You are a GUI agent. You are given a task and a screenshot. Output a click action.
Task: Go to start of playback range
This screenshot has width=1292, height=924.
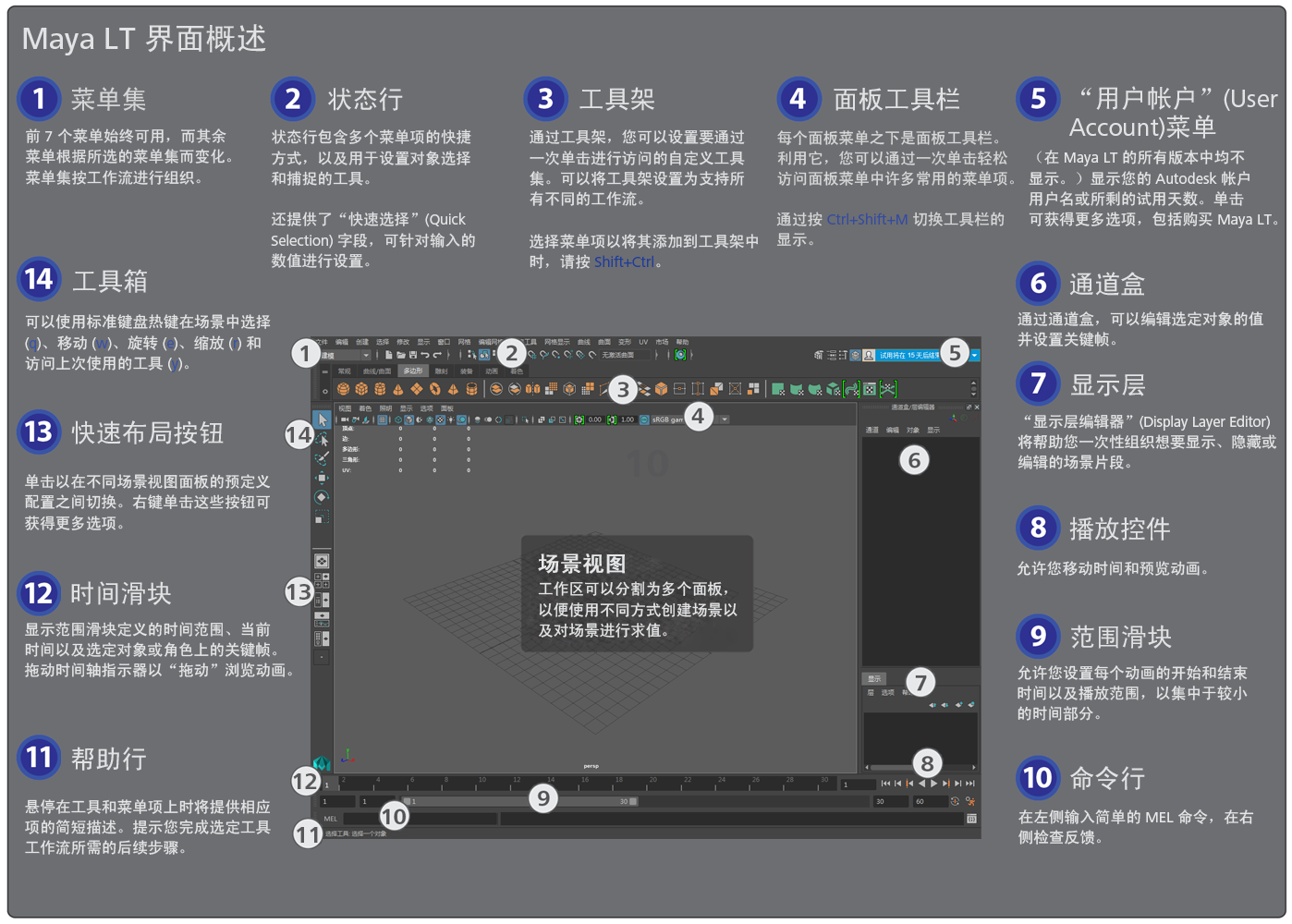(885, 784)
